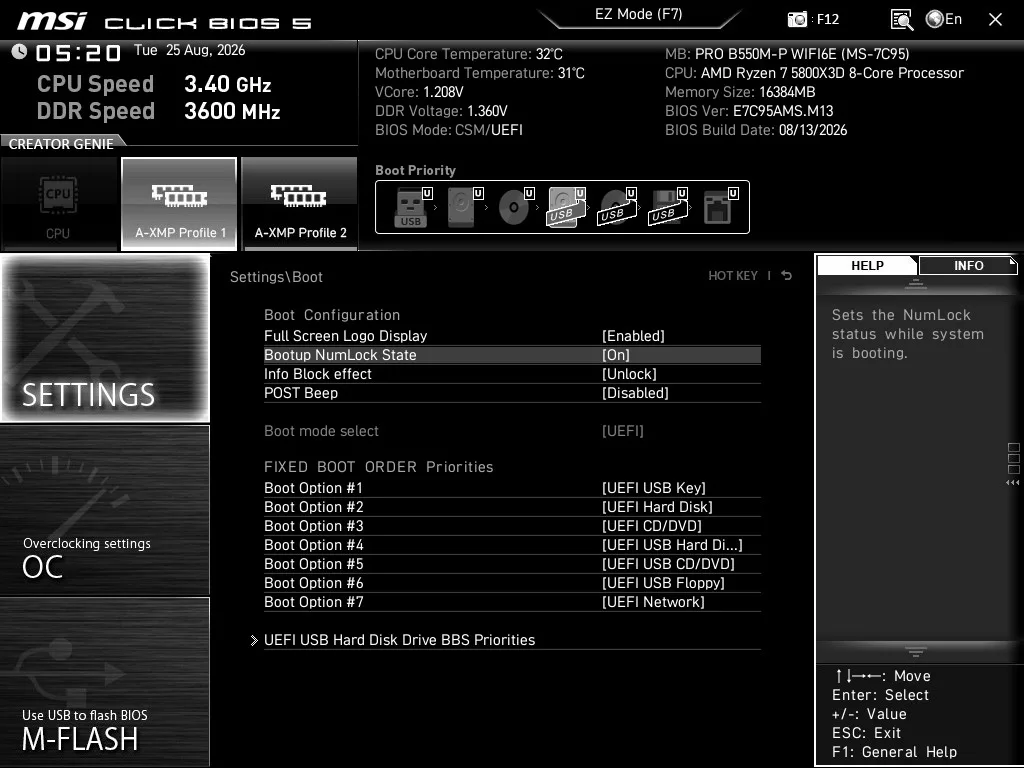Open Boot Option #5 [UEFI USB CD/DVD] selector
This screenshot has width=1024, height=768.
click(668, 564)
